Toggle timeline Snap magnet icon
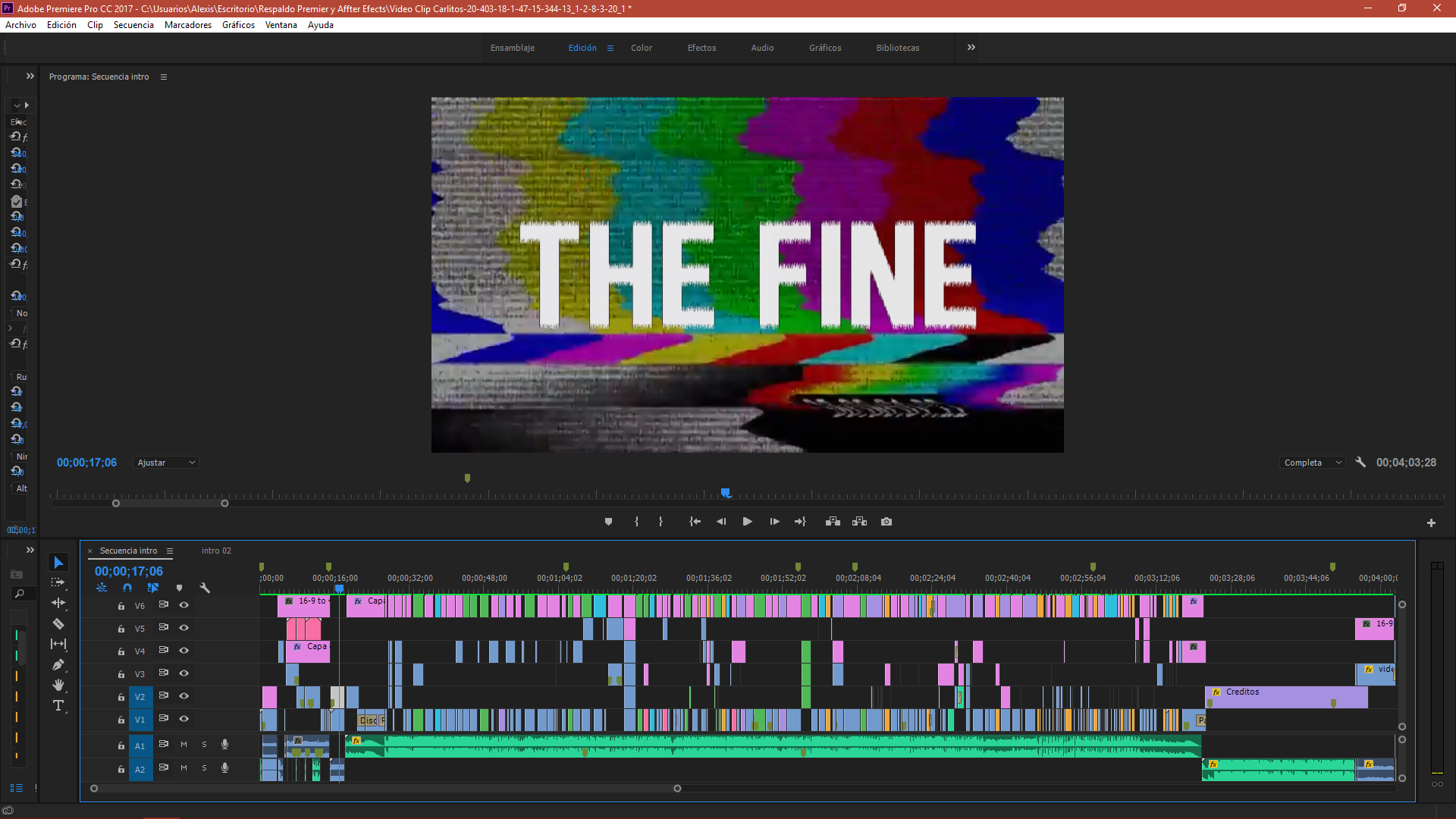Screen dimensions: 1456x819 [127, 588]
